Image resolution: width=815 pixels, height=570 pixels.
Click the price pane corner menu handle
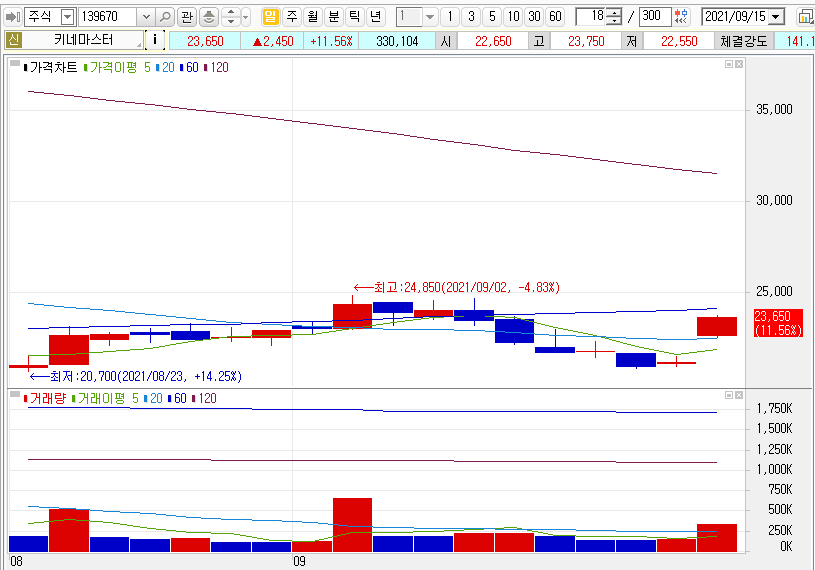[15, 63]
